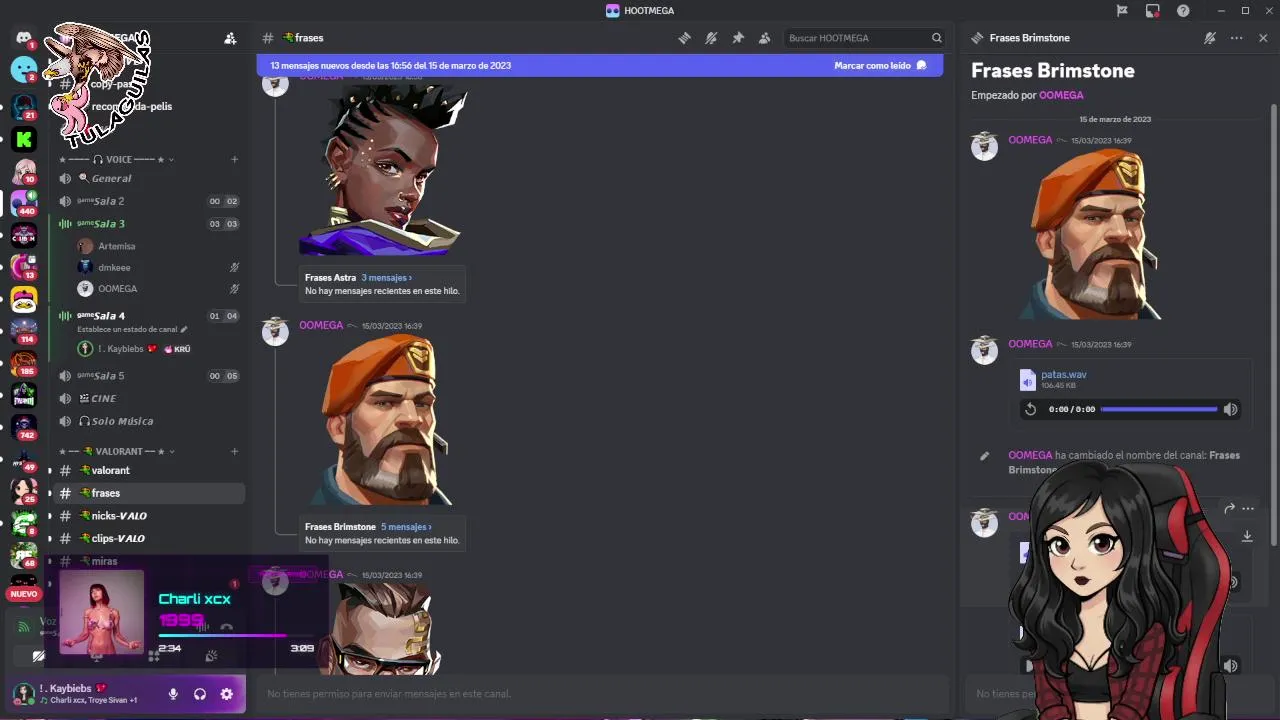Join the Solo Música voice channel
Viewport: 1280px width, 720px height.
click(149, 421)
